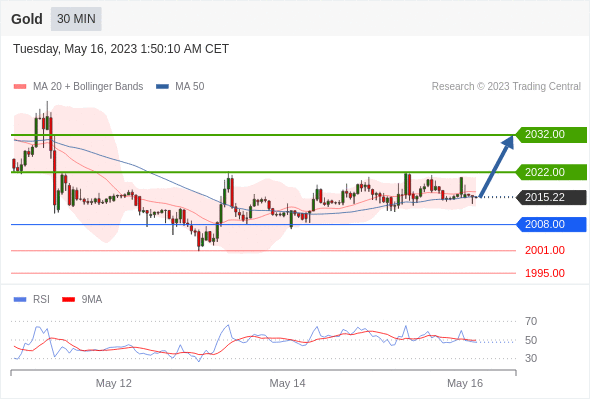Click the MA 50 legend label

(190, 87)
